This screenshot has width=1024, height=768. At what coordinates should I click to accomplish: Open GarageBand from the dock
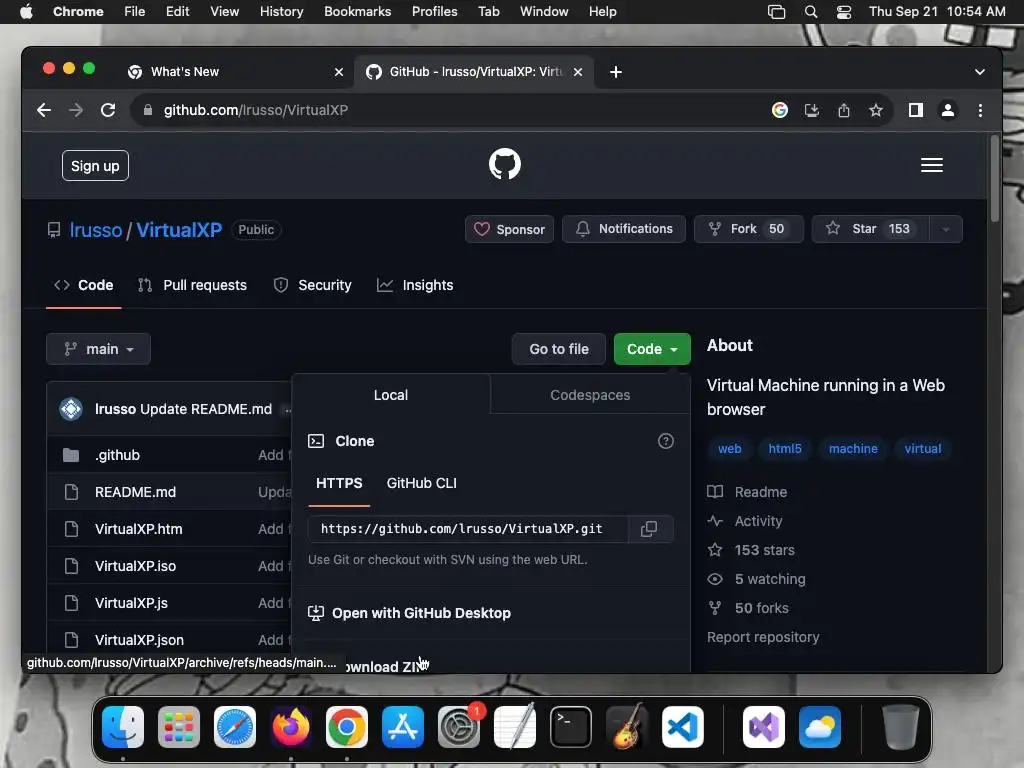[x=627, y=727]
